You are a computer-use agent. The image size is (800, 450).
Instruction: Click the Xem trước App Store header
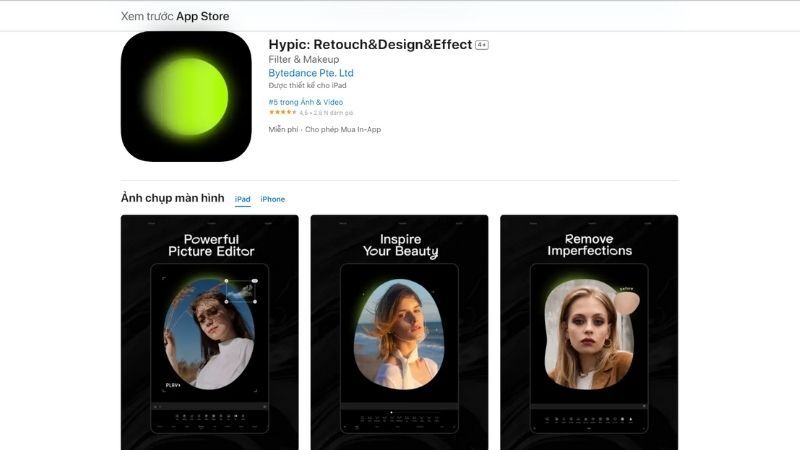point(175,16)
